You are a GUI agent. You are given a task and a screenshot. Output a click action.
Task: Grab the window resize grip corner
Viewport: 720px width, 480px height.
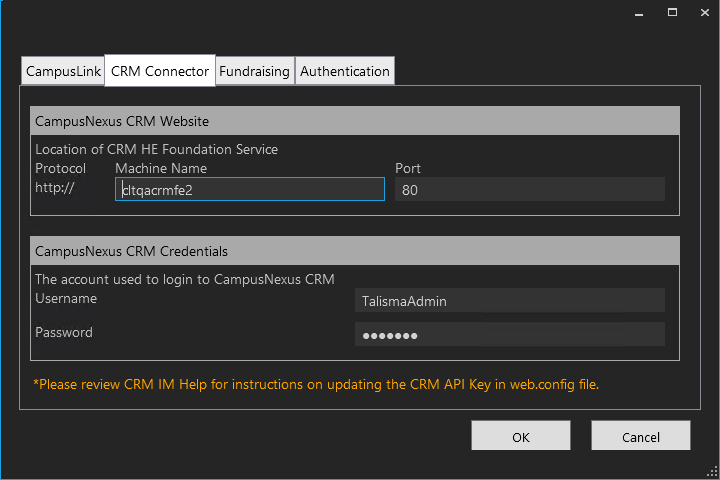pos(712,472)
